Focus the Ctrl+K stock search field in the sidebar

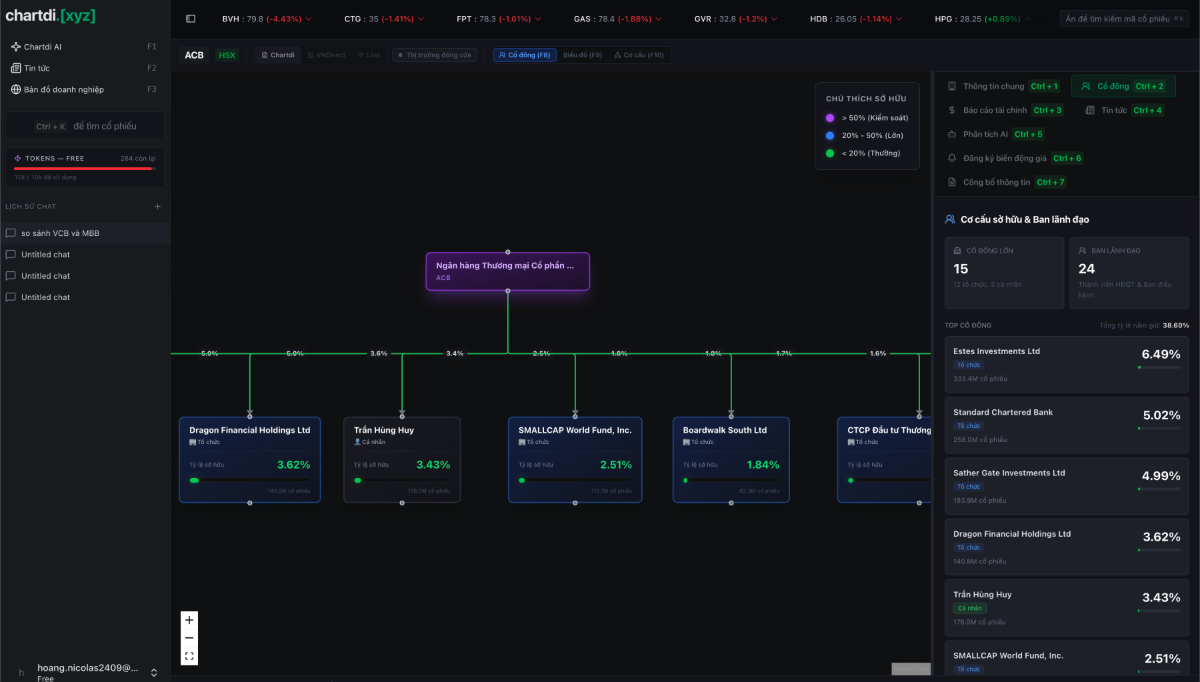[x=85, y=126]
